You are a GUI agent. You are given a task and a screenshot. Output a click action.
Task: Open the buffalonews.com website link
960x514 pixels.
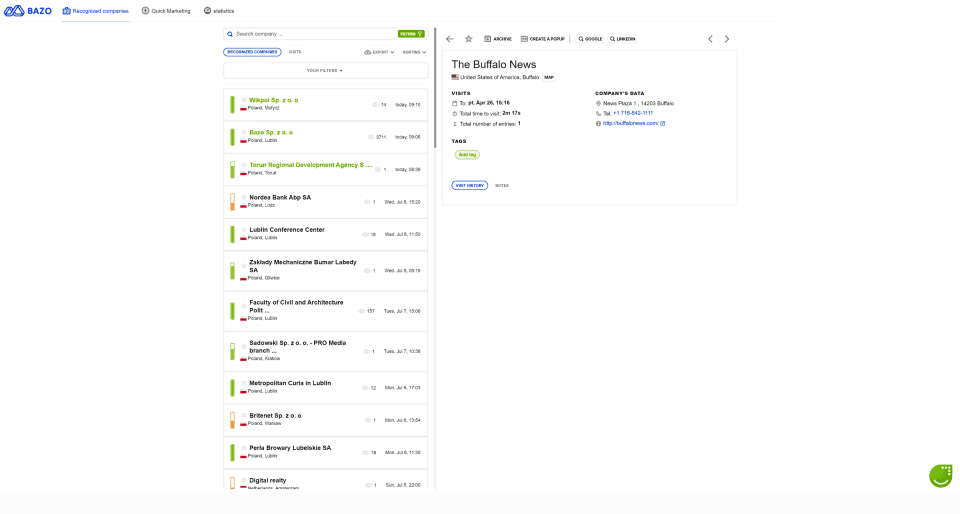pos(631,124)
